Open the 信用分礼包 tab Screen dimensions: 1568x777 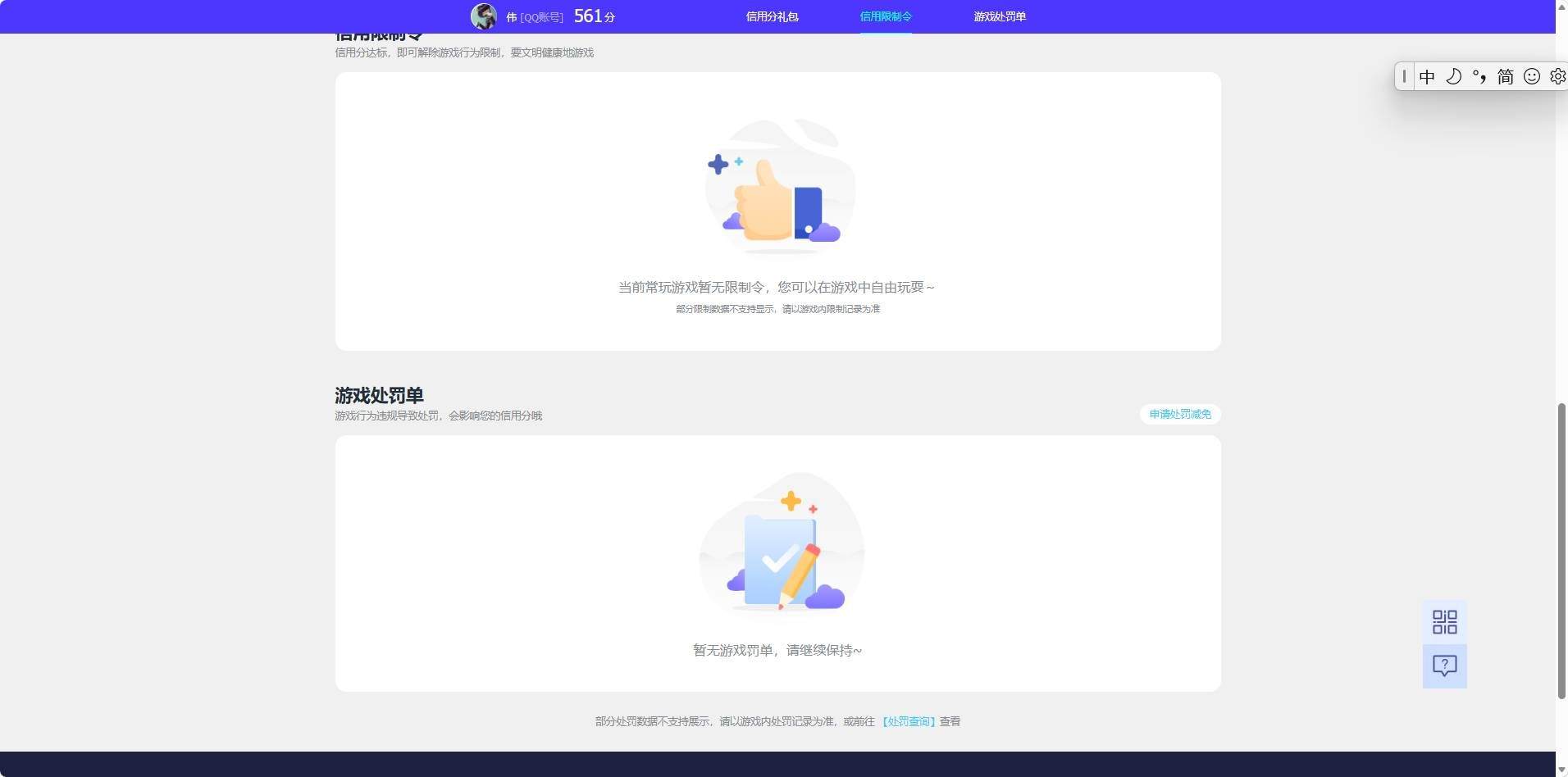772,16
